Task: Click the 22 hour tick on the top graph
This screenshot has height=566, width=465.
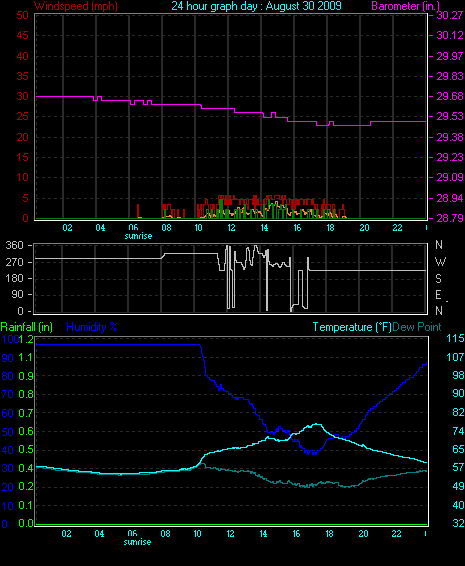Action: tap(397, 228)
